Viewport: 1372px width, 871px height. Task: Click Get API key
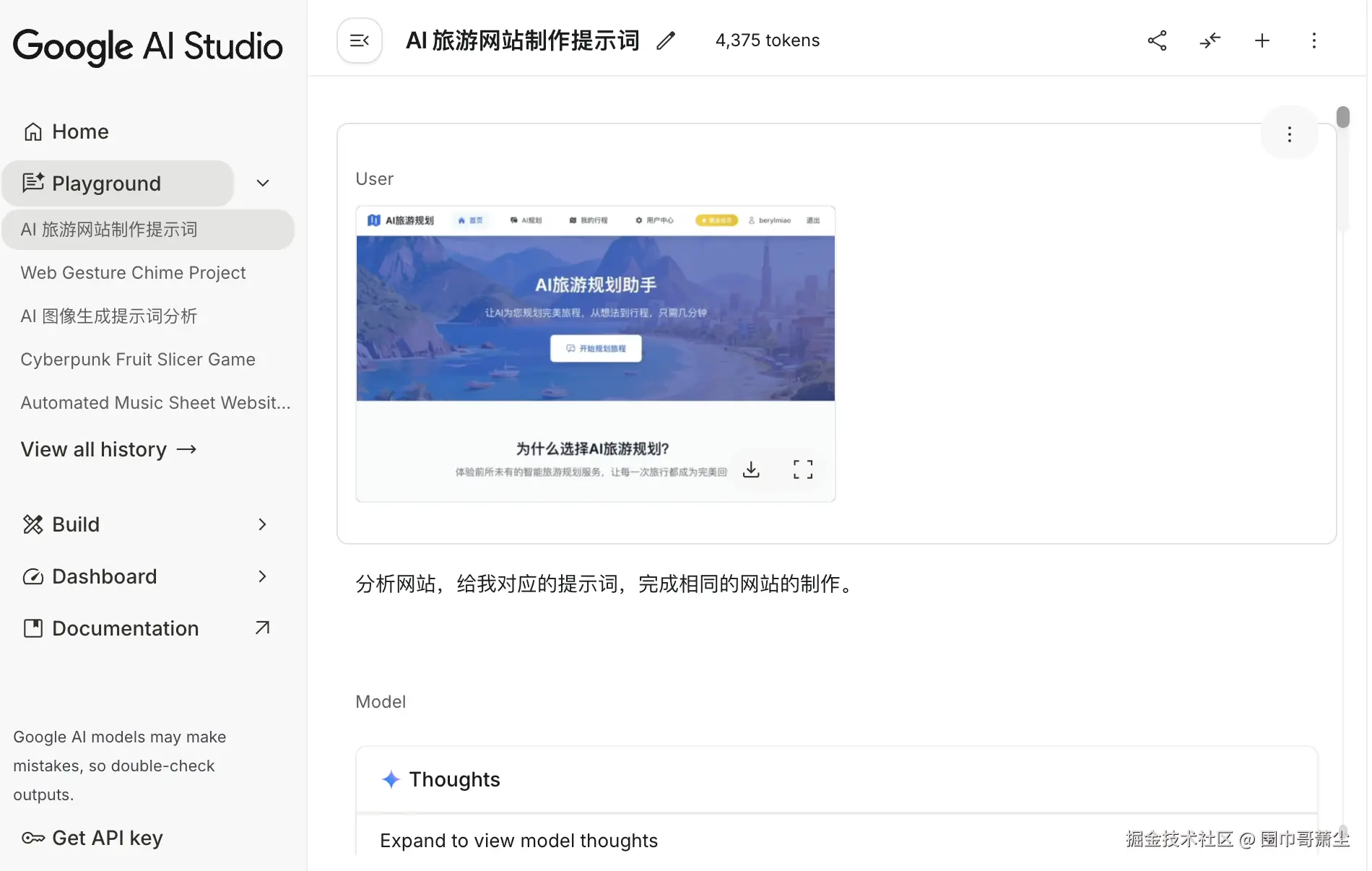click(x=106, y=838)
